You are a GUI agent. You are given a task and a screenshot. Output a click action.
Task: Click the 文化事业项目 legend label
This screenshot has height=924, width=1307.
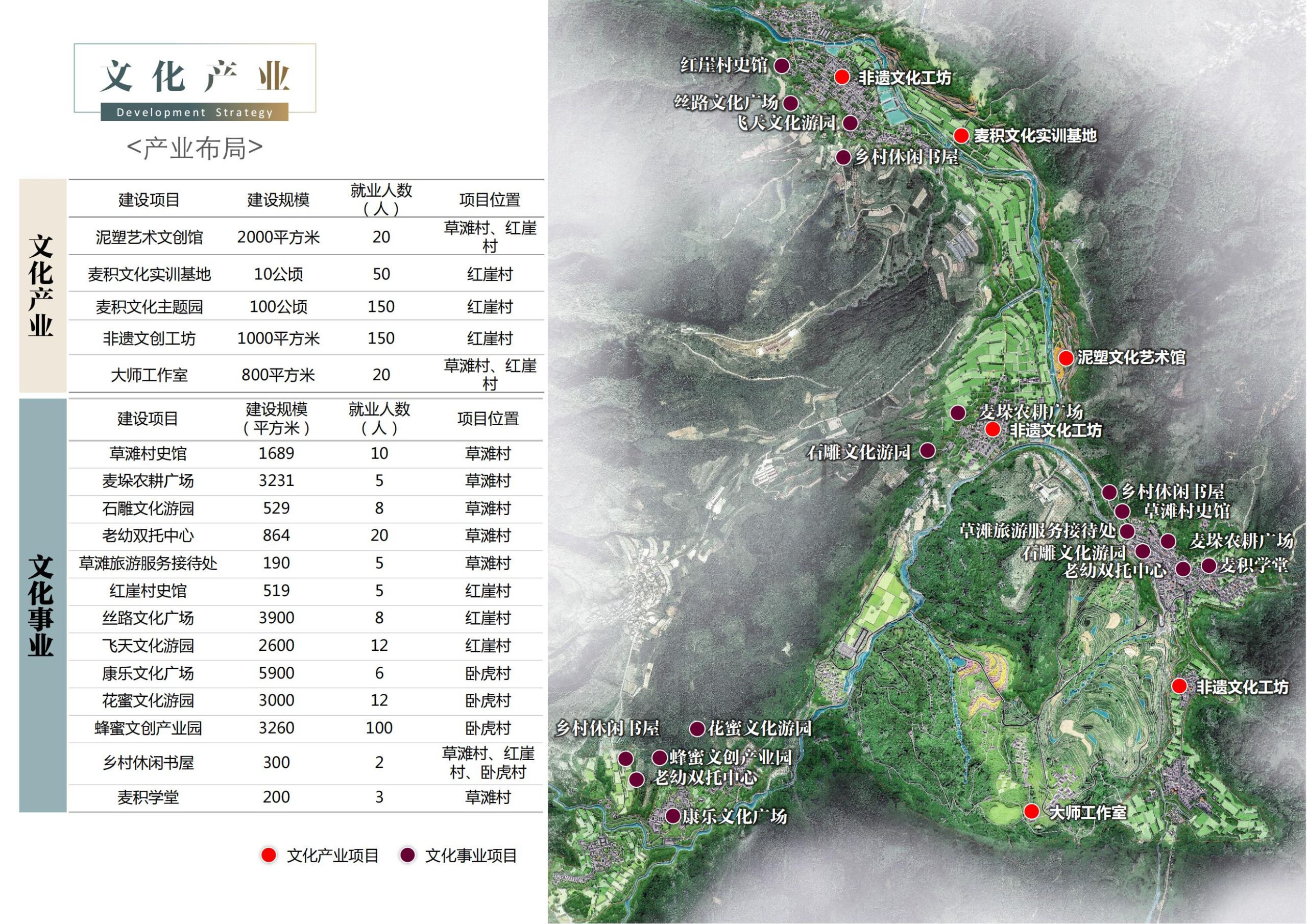tap(471, 855)
